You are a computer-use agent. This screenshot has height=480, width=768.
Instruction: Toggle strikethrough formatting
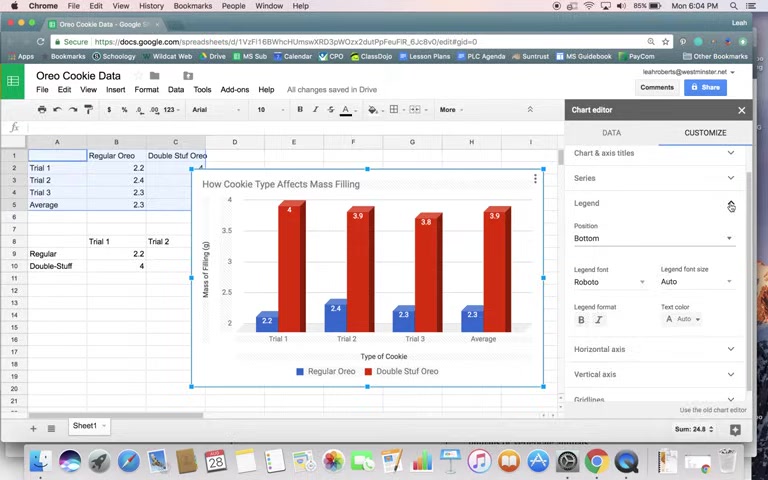(x=331, y=110)
